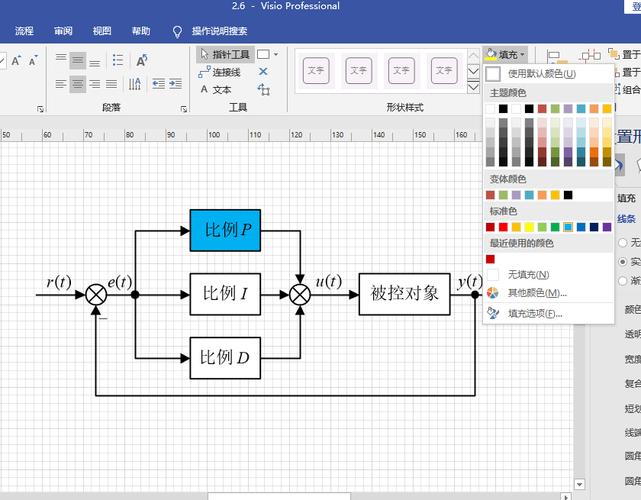This screenshot has height=500, width=641.
Task: Open Fill Options (填充选项)
Action: 549,314
